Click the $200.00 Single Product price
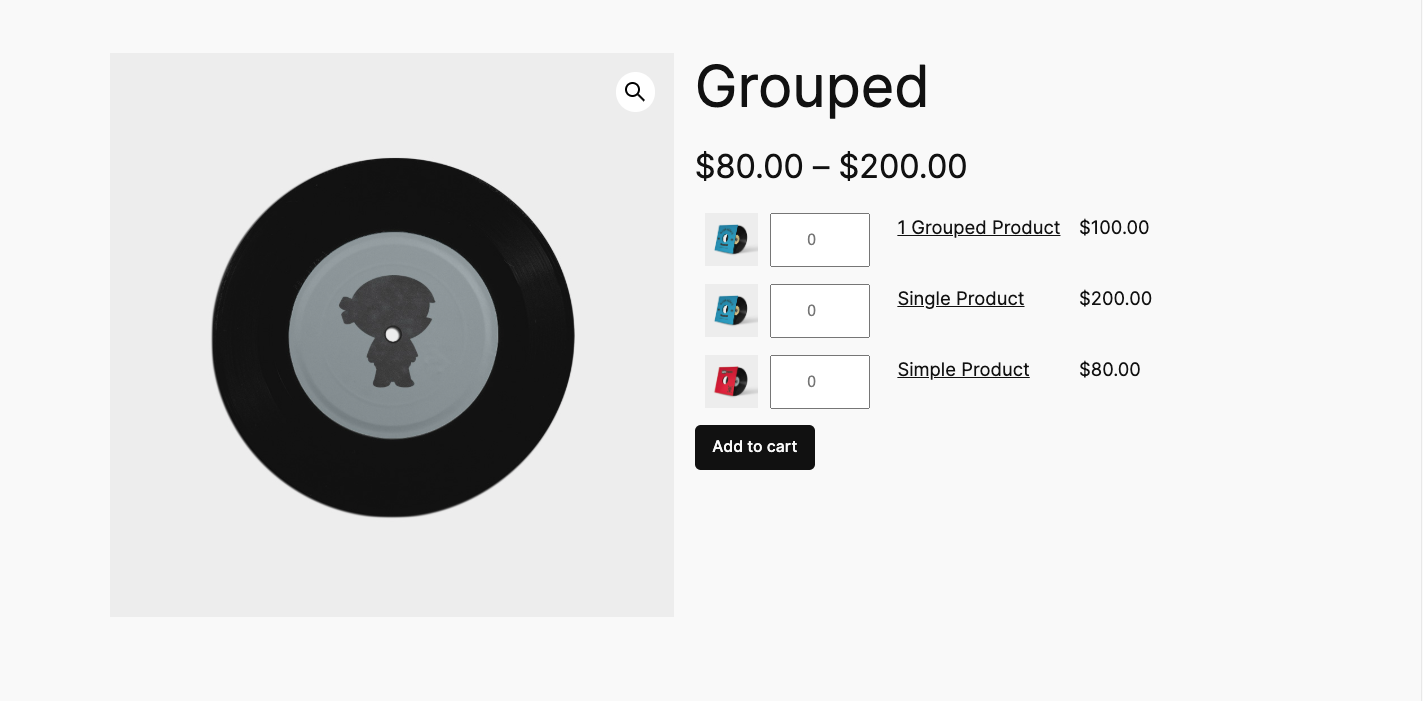1423x701 pixels. coord(1115,299)
